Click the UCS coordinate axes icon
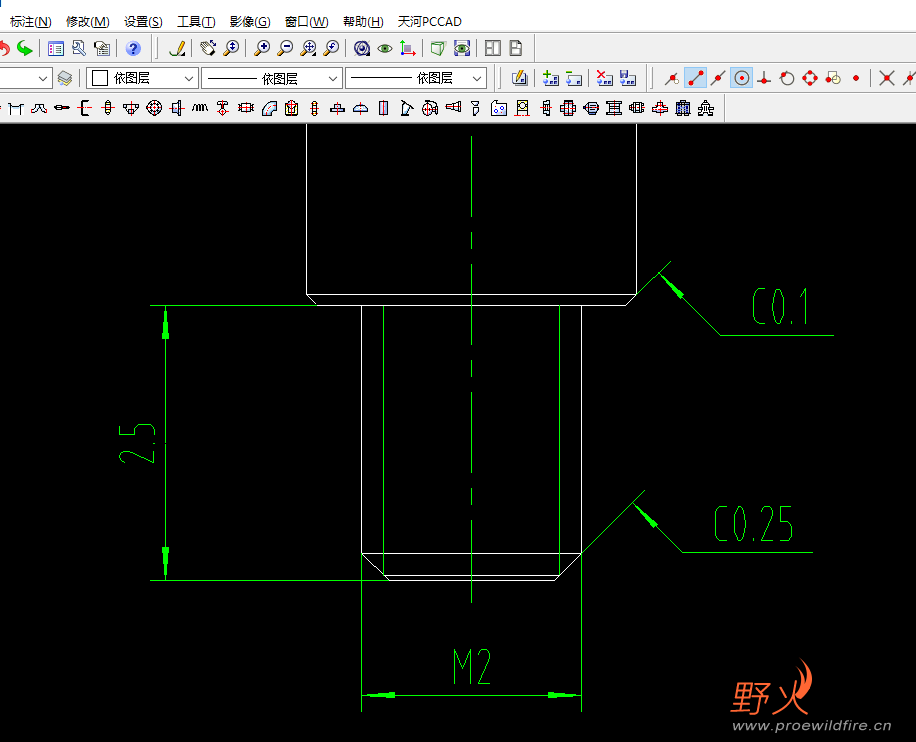 408,48
